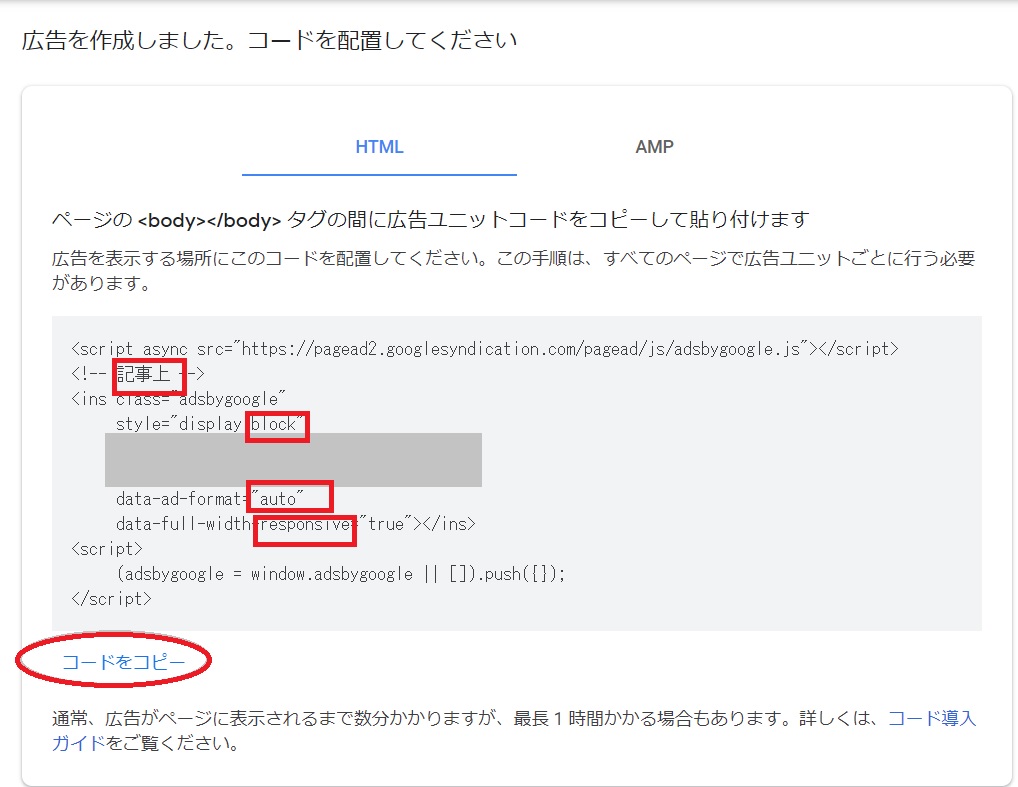The height and width of the screenshot is (787, 1018).
Task: Click the script async src code line
Action: 484,349
